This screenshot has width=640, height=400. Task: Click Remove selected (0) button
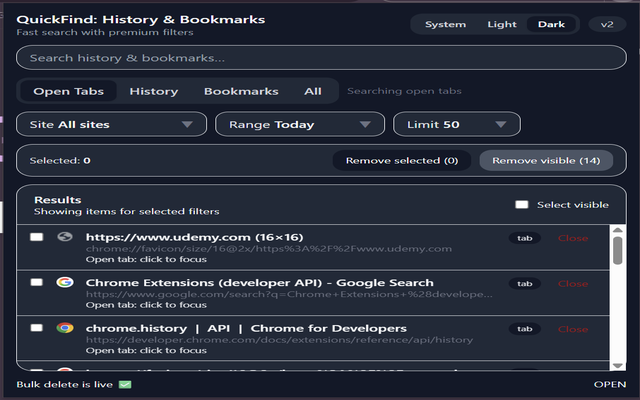click(x=402, y=160)
